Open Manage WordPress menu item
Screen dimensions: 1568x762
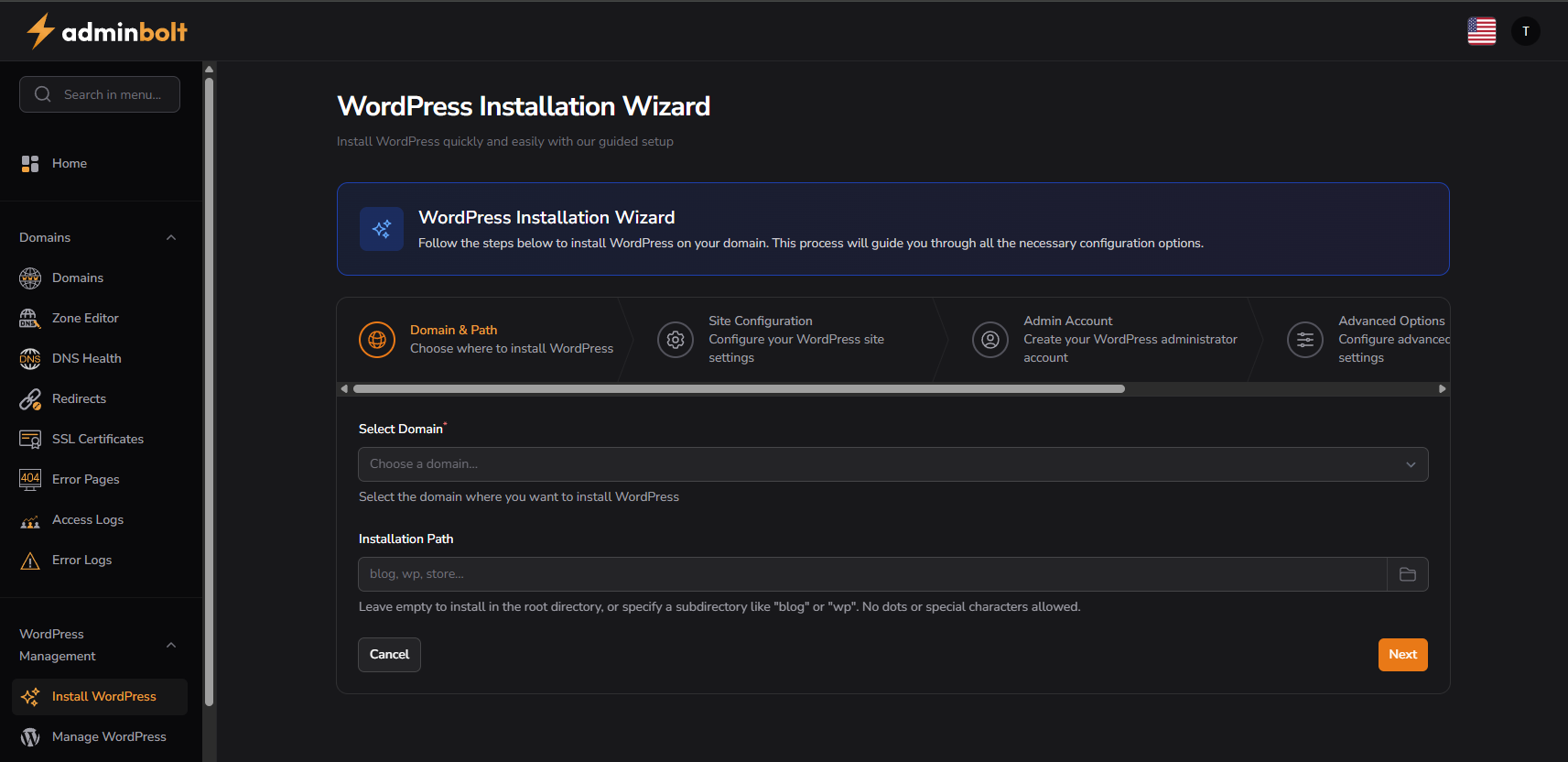pyautogui.click(x=99, y=736)
